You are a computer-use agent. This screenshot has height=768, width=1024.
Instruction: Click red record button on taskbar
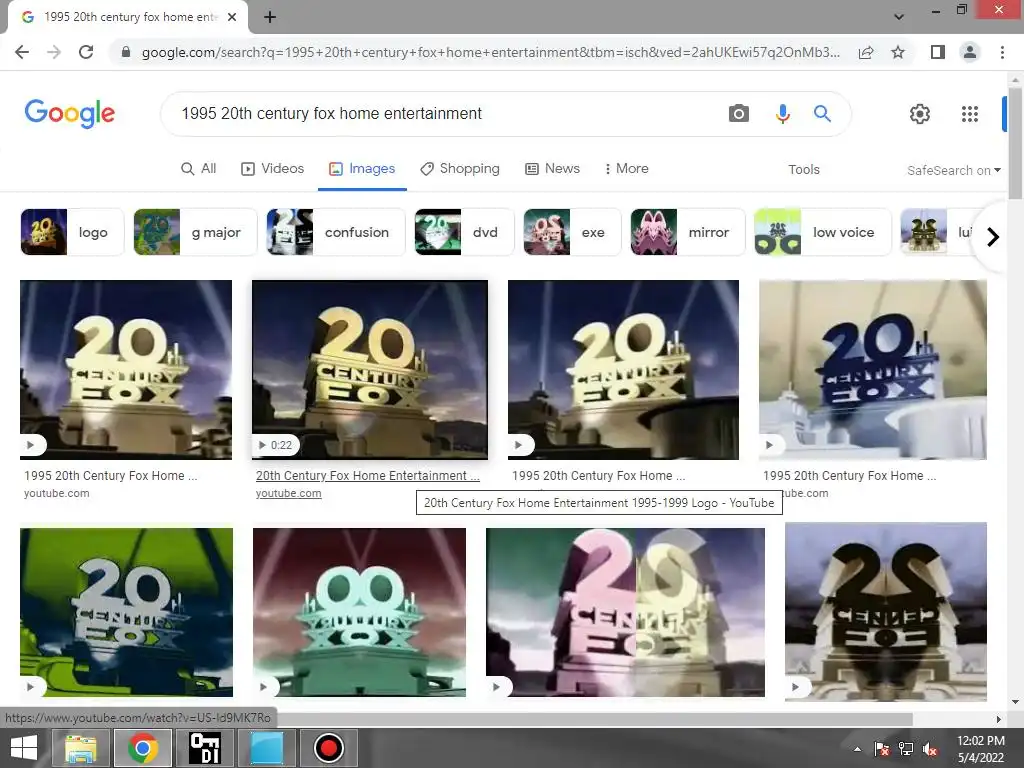(328, 748)
